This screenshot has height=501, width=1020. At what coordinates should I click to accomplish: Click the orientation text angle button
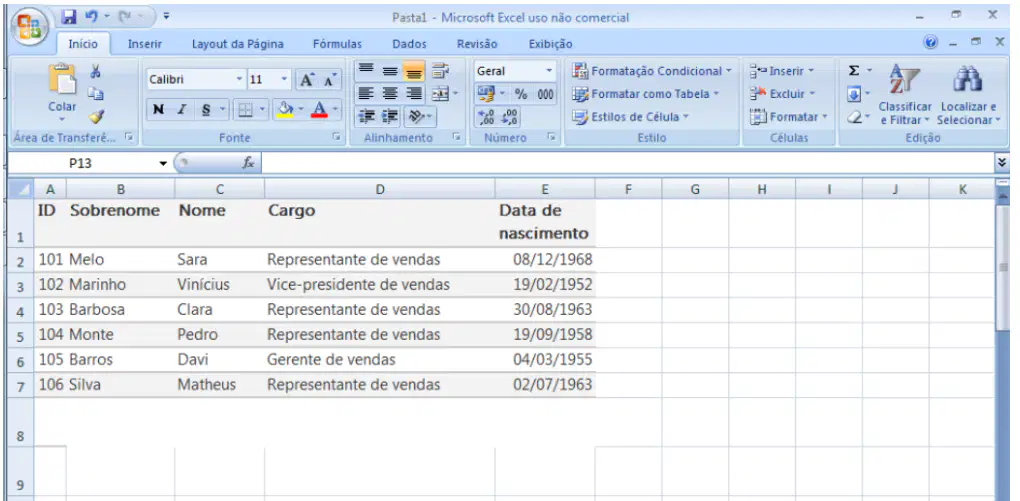(417, 116)
